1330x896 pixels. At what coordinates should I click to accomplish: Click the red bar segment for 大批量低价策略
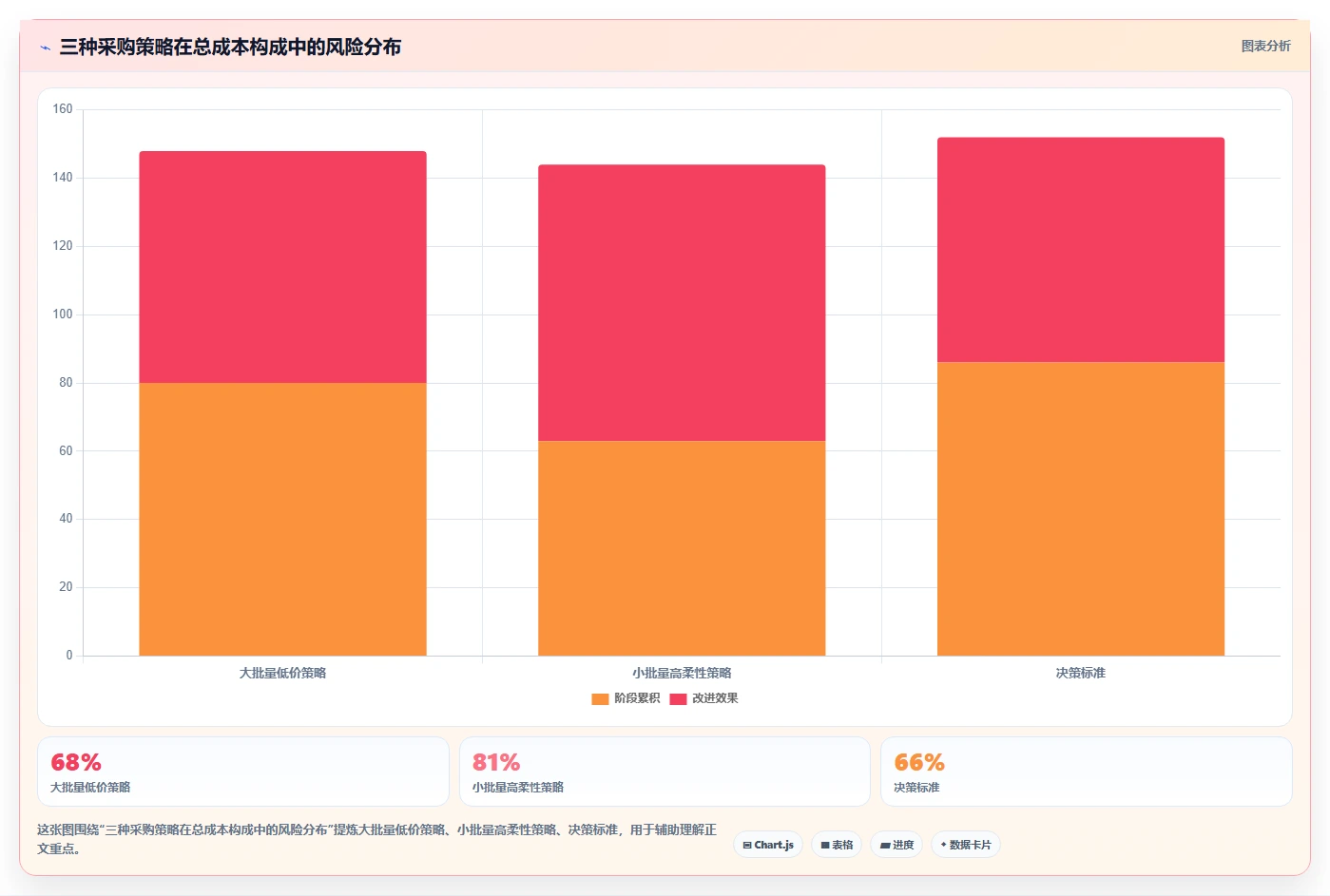pos(282,267)
